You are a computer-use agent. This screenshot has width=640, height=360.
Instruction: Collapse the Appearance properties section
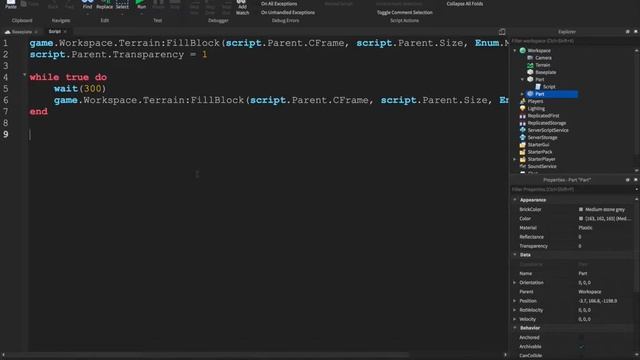click(515, 200)
